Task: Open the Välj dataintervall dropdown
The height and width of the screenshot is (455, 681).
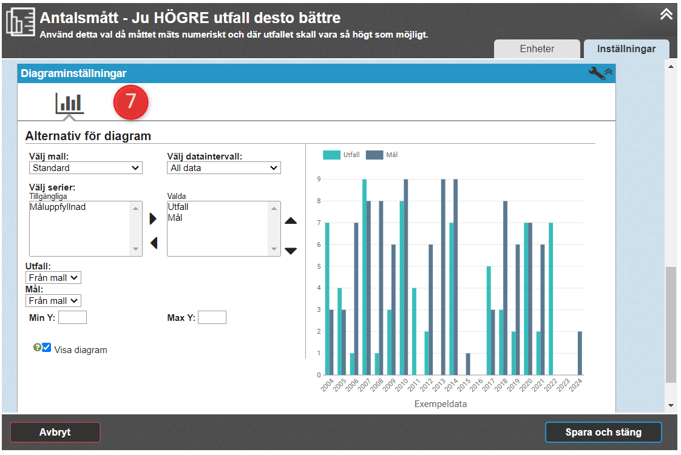Action: [222, 168]
